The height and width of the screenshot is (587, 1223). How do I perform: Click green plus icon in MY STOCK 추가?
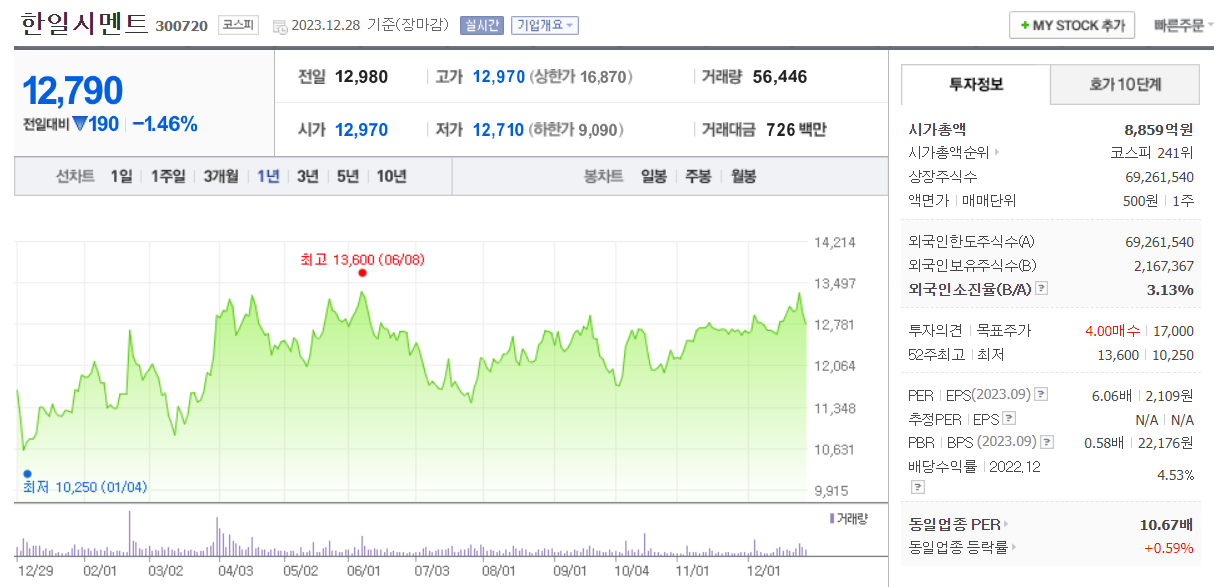(x=1025, y=26)
